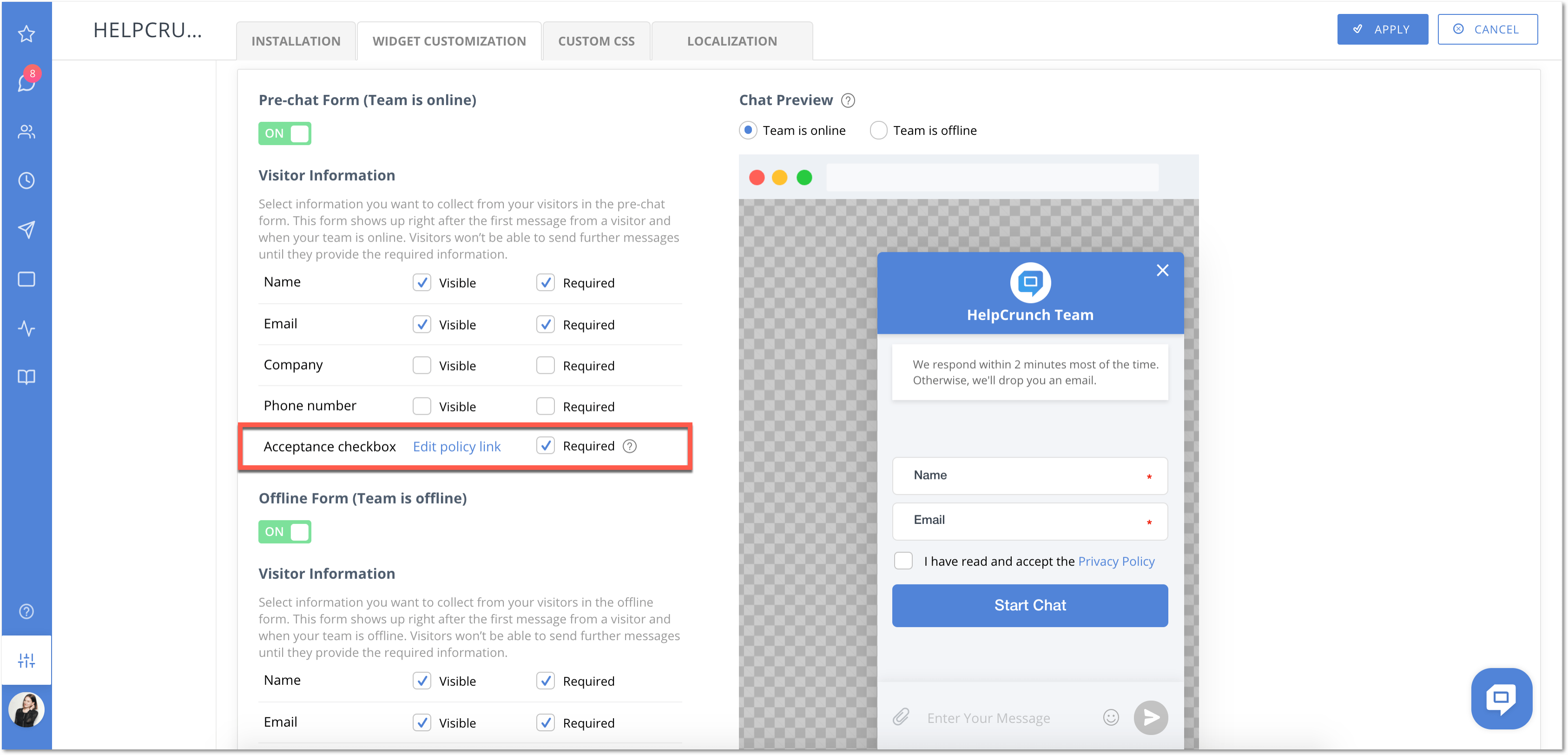Uncheck Acceptance checkbox Required
Screen dimensions: 1568x755
point(546,446)
